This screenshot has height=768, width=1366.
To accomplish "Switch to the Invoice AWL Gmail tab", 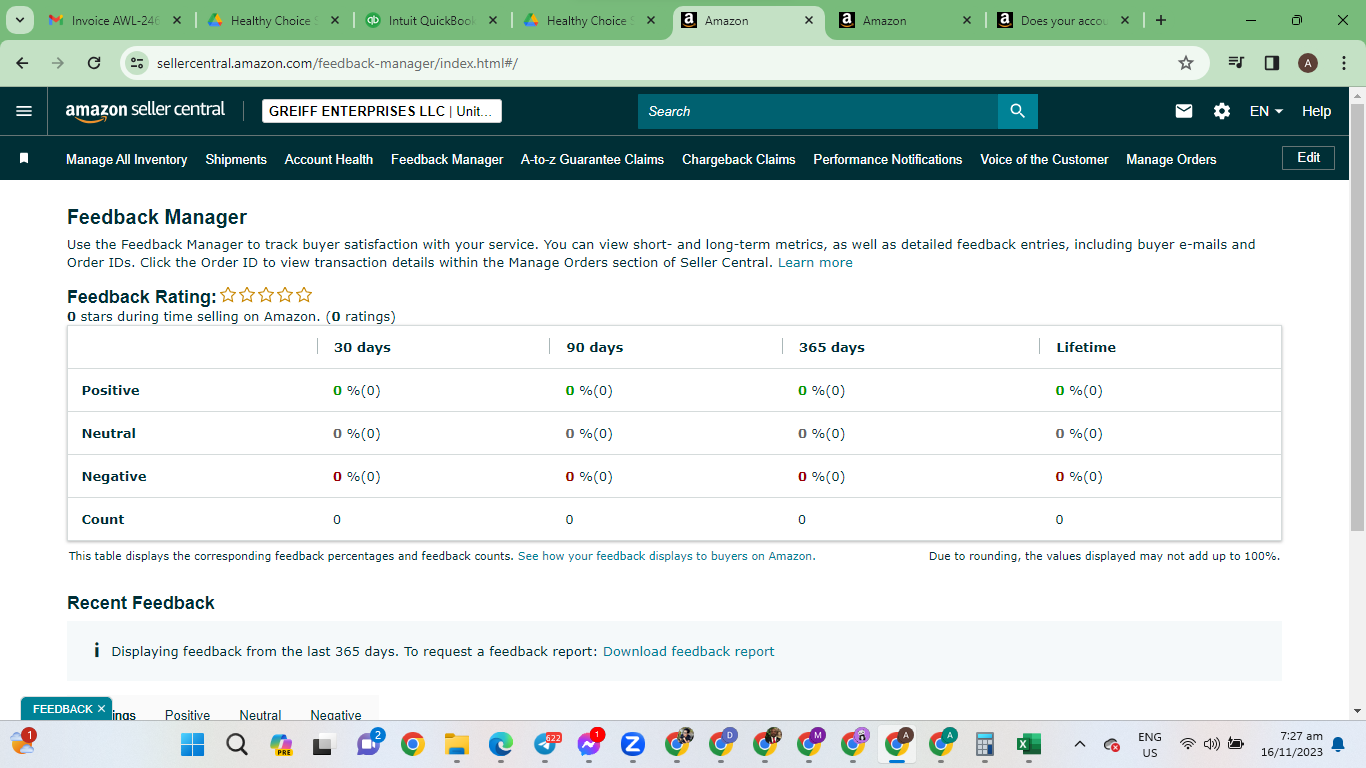I will [114, 20].
